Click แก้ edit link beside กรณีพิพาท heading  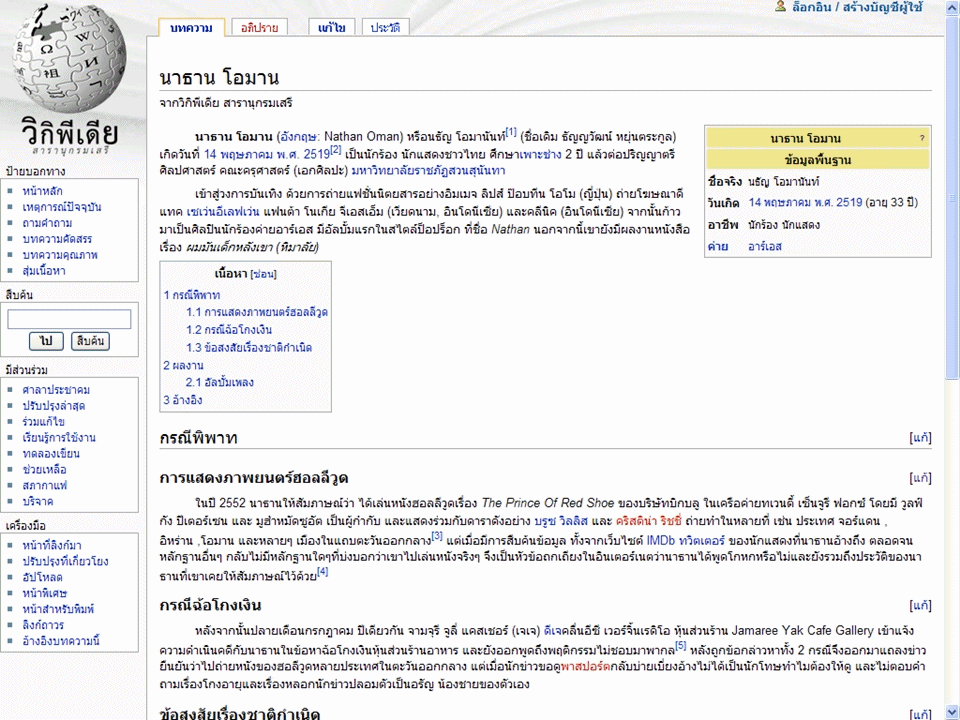[x=920, y=438]
